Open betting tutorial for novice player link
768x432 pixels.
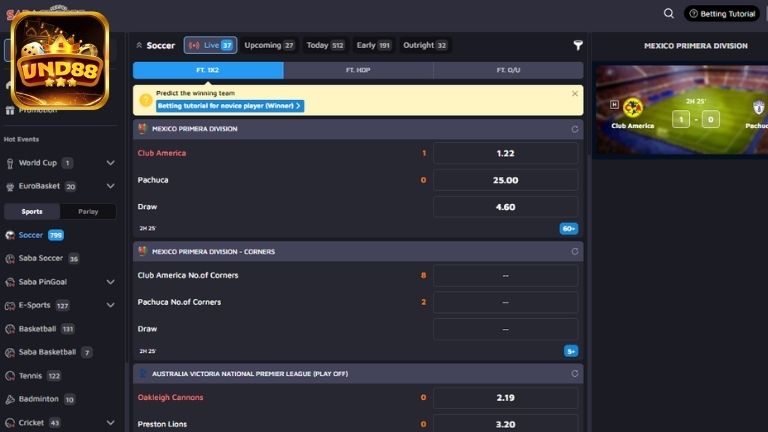tap(229, 105)
